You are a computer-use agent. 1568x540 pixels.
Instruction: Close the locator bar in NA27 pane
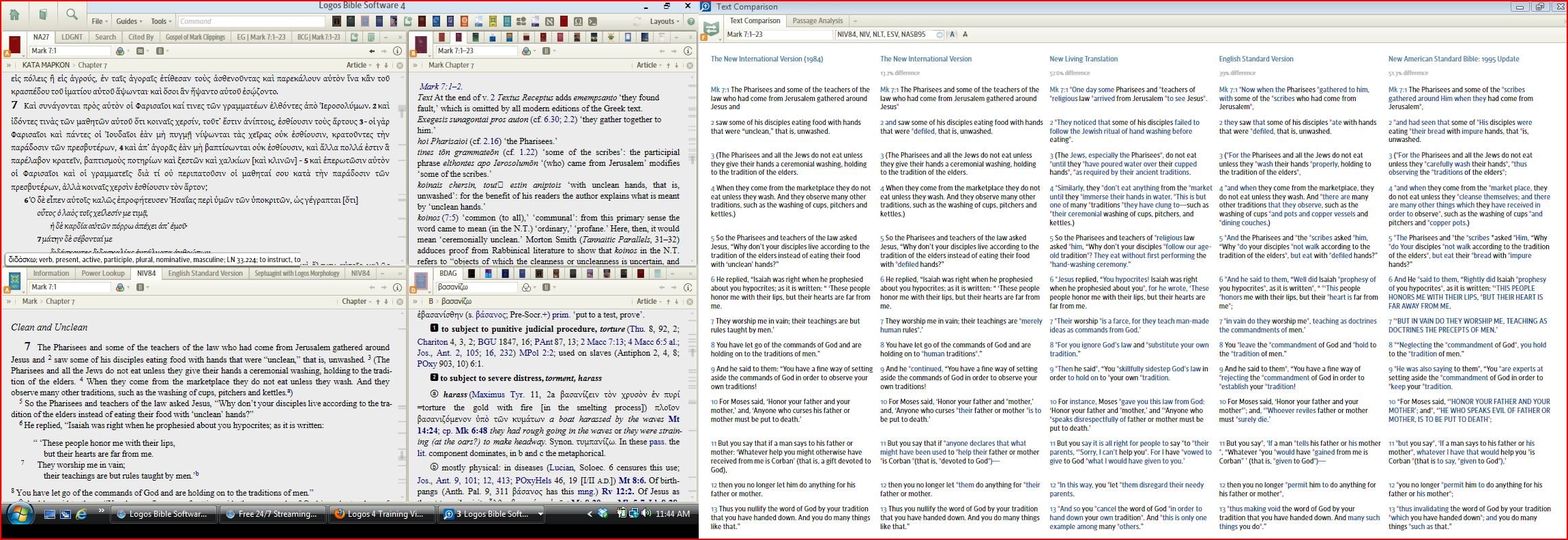(x=400, y=66)
